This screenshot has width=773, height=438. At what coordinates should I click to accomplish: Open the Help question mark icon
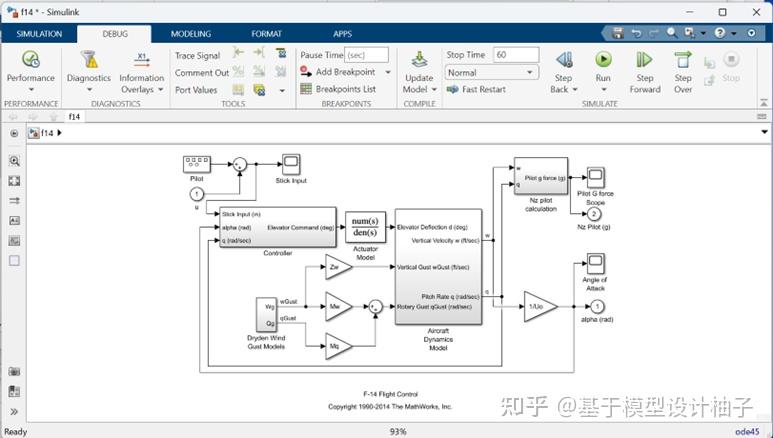pyautogui.click(x=720, y=33)
